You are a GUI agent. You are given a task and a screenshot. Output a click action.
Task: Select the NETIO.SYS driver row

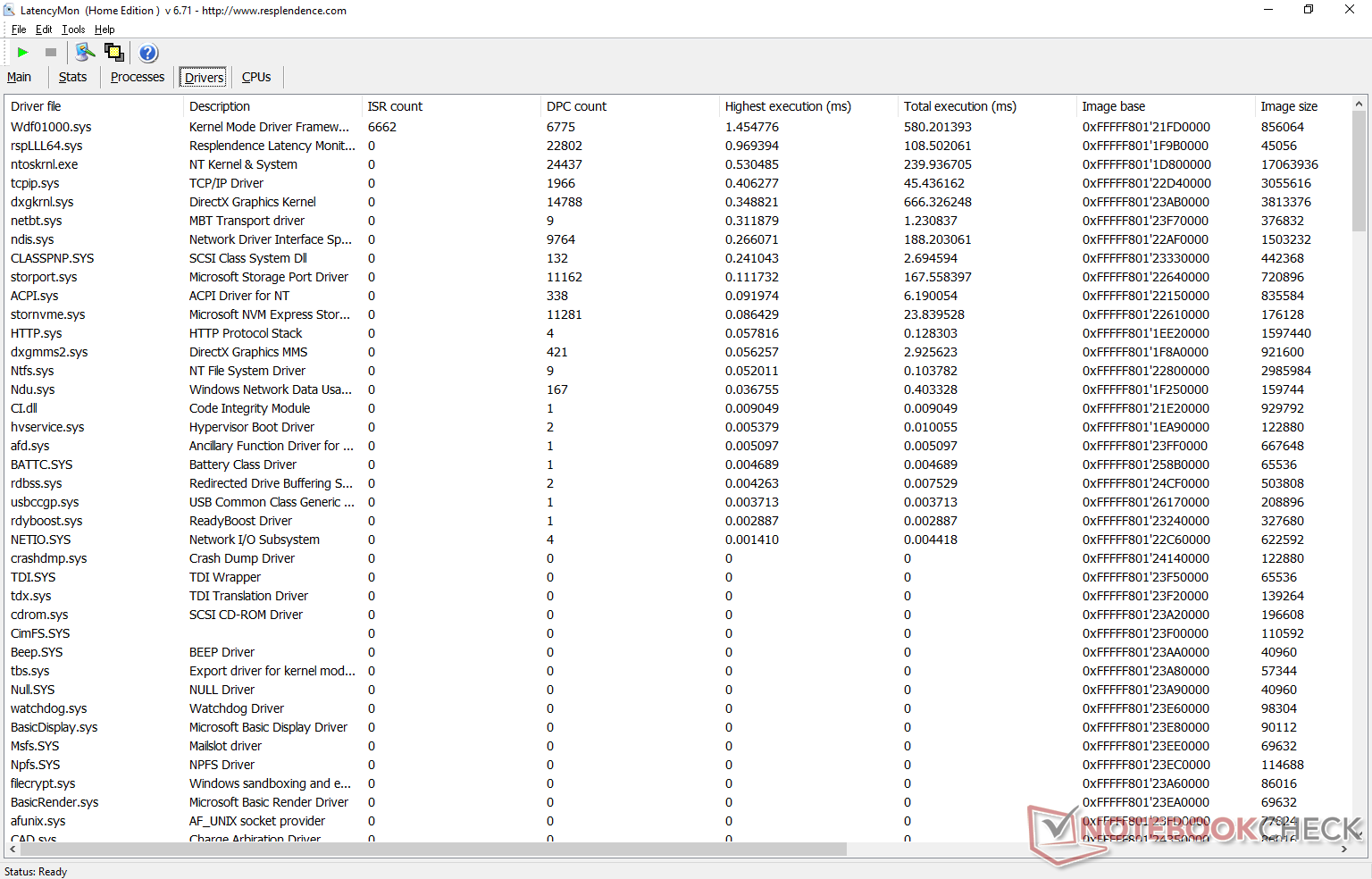[x=677, y=540]
